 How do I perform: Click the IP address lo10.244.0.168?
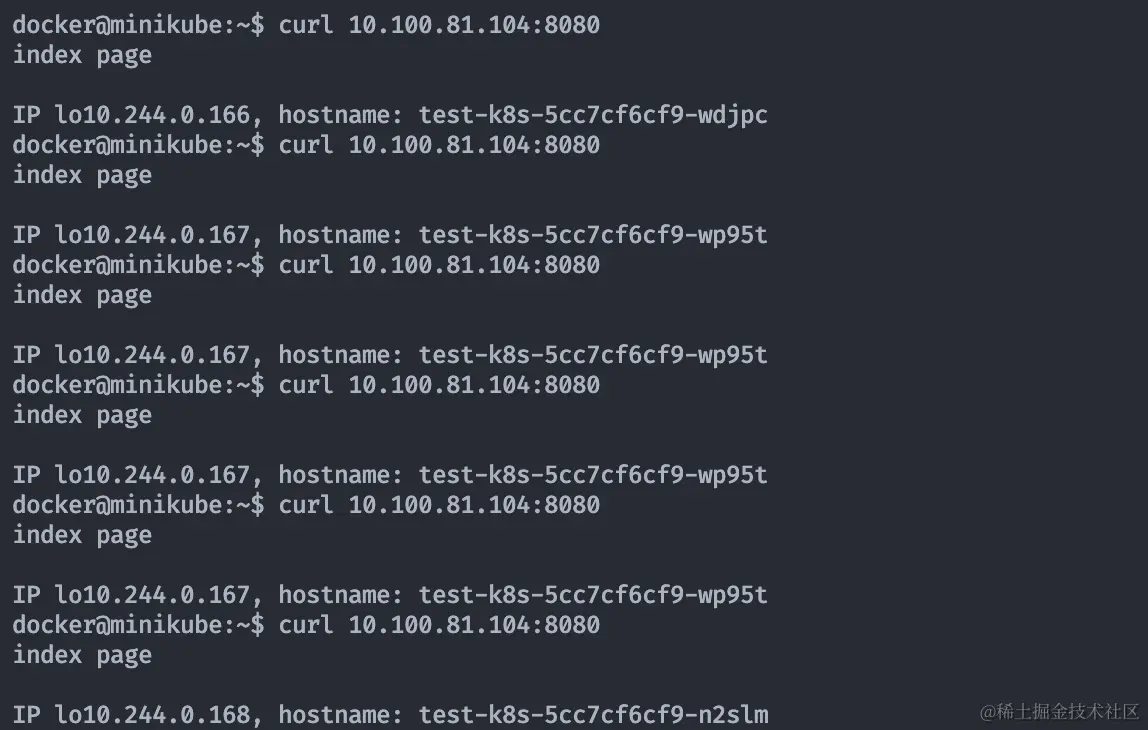tap(152, 715)
